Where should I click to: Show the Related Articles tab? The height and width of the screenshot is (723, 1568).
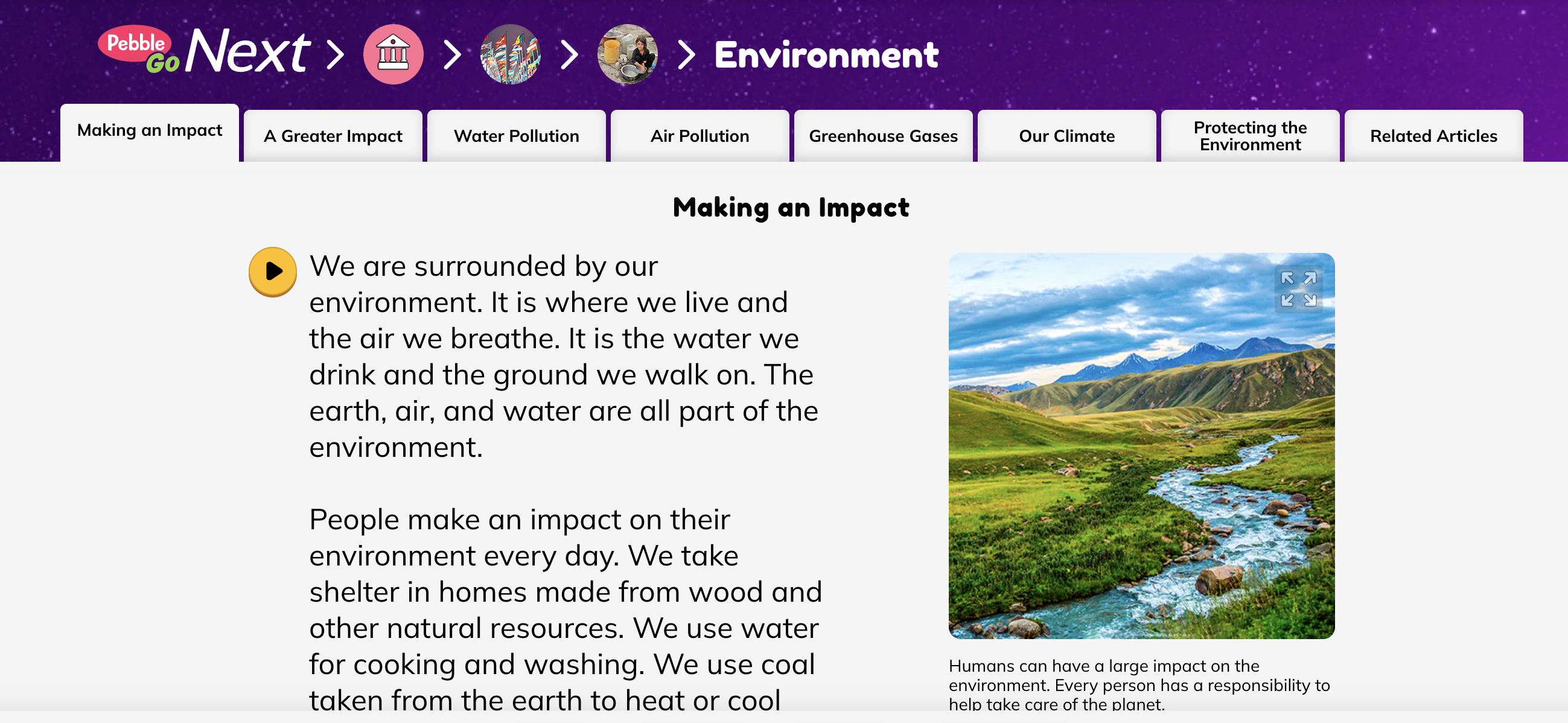pos(1433,136)
